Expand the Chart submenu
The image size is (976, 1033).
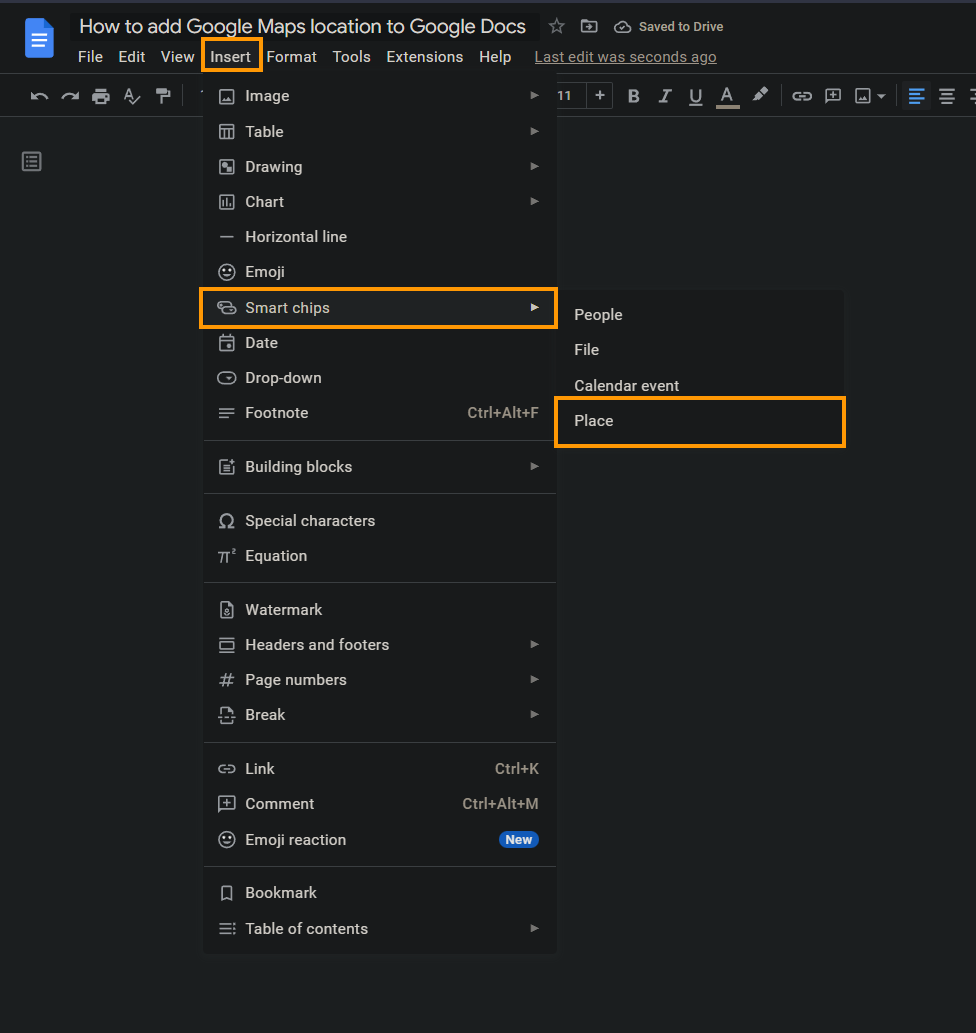pyautogui.click(x=380, y=202)
